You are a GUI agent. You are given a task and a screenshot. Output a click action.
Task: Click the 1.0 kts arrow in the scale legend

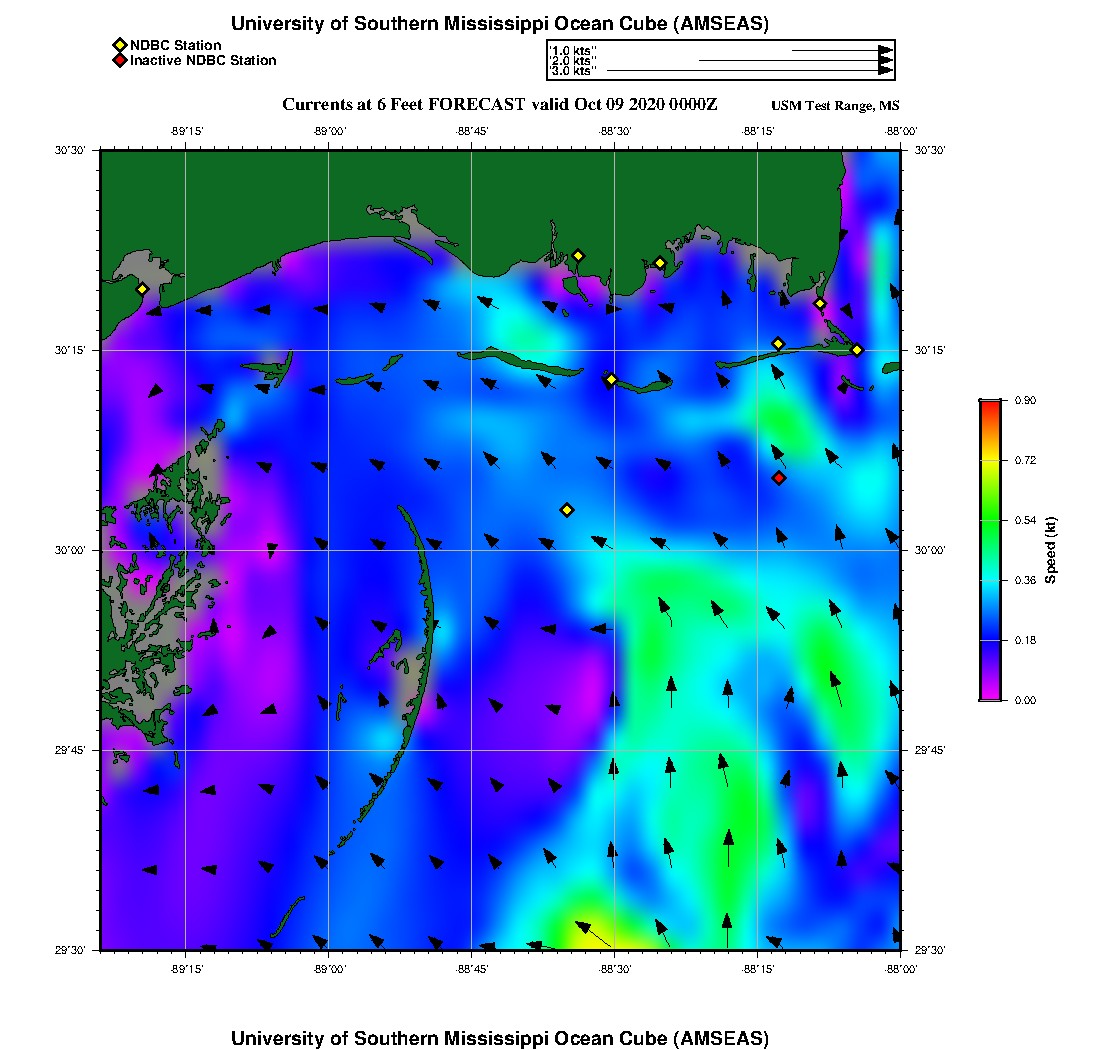(842, 49)
